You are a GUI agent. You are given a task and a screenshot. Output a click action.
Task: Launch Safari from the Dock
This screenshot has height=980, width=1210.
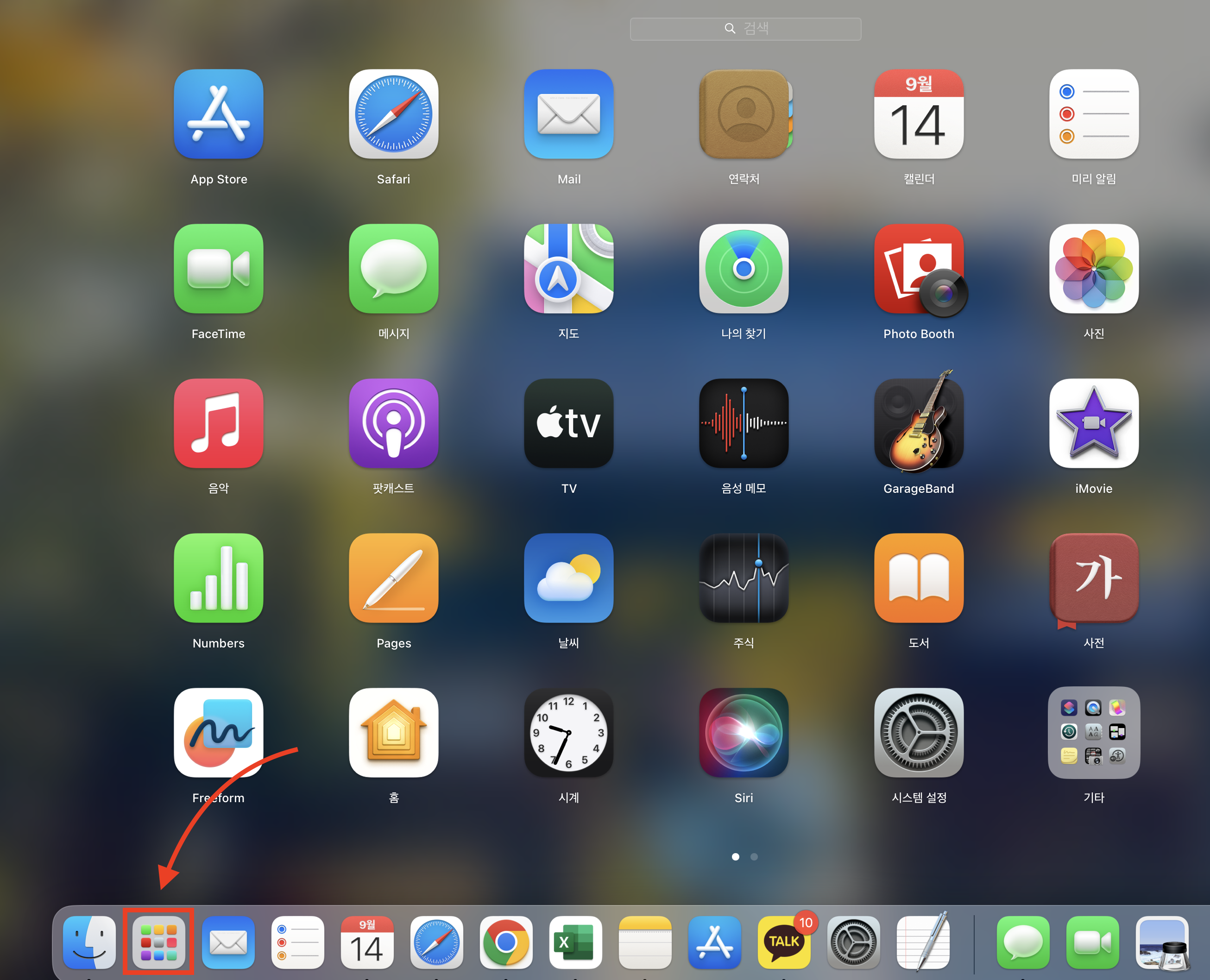(x=436, y=942)
